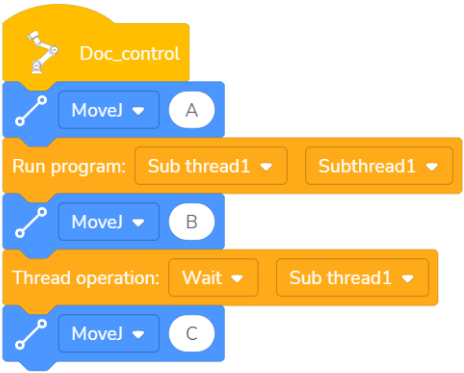Image resolution: width=464 pixels, height=373 pixels.
Task: Select the point A input field
Action: (x=192, y=110)
